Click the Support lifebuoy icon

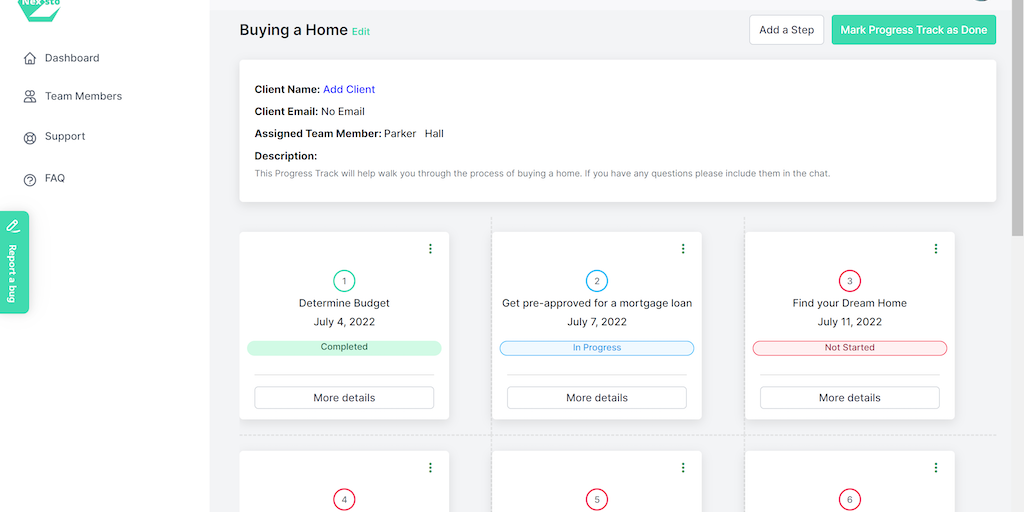[30, 138]
